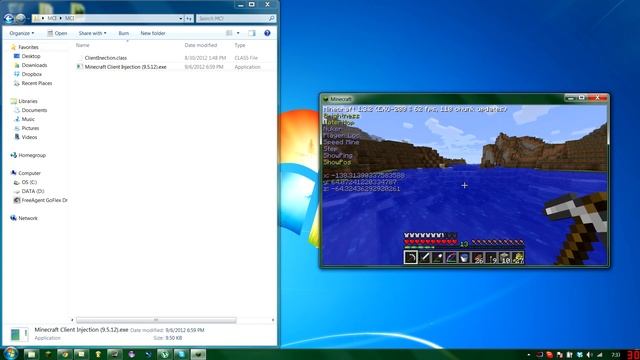Screen dimensions: 640x360
Task: Click the Speed Mine entry in Minecraft overlay
Action: click(x=341, y=142)
